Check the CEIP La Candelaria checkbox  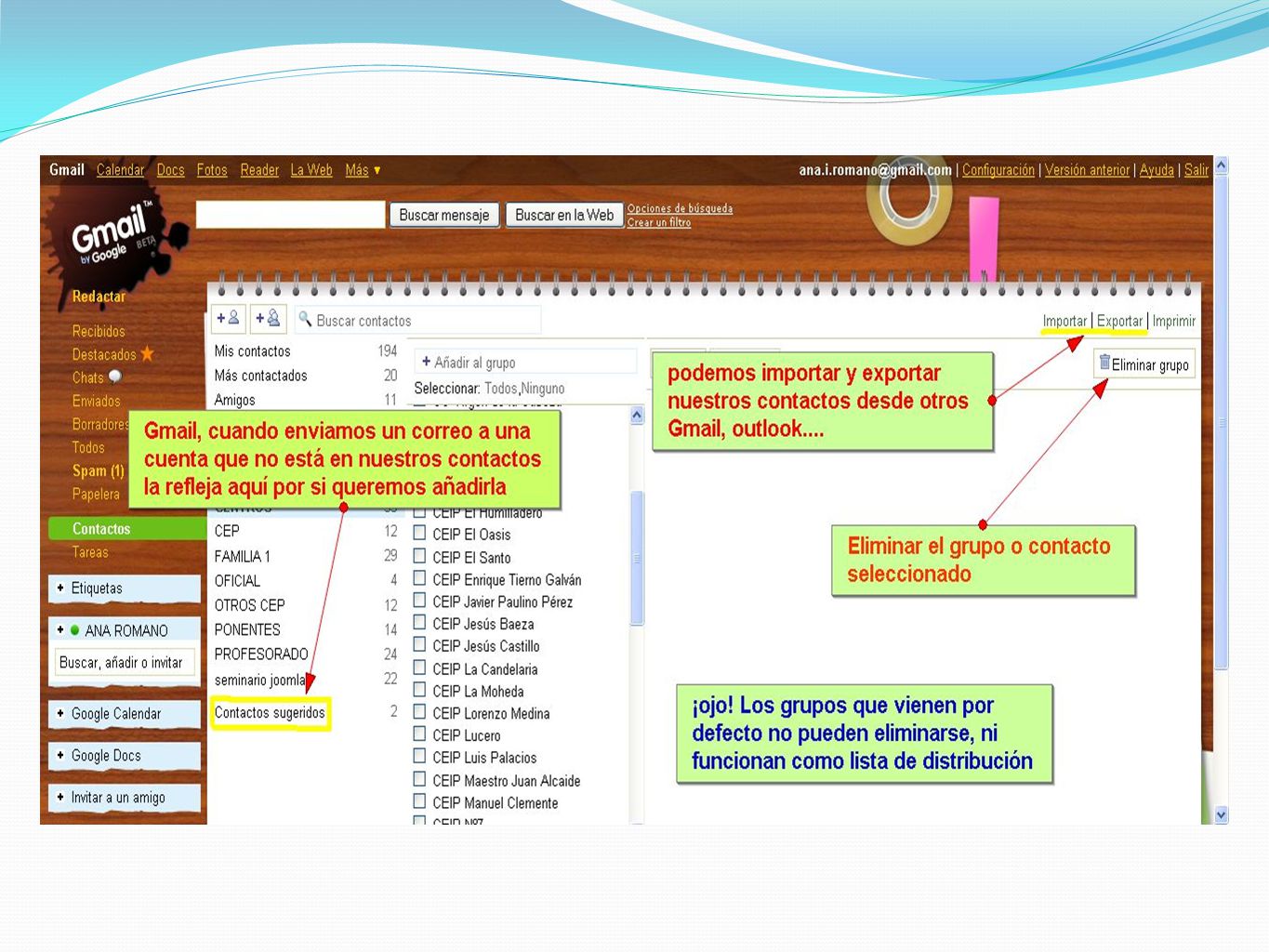point(420,668)
